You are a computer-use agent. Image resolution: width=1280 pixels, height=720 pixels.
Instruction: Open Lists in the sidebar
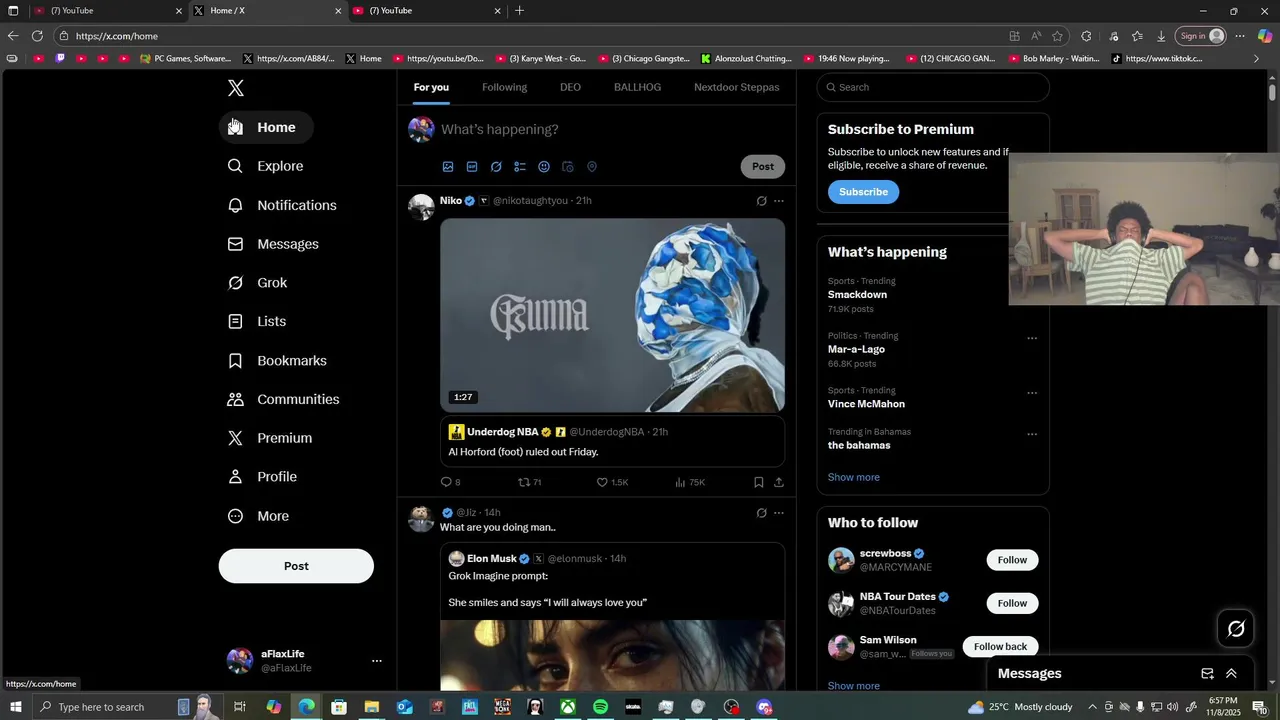click(256, 321)
